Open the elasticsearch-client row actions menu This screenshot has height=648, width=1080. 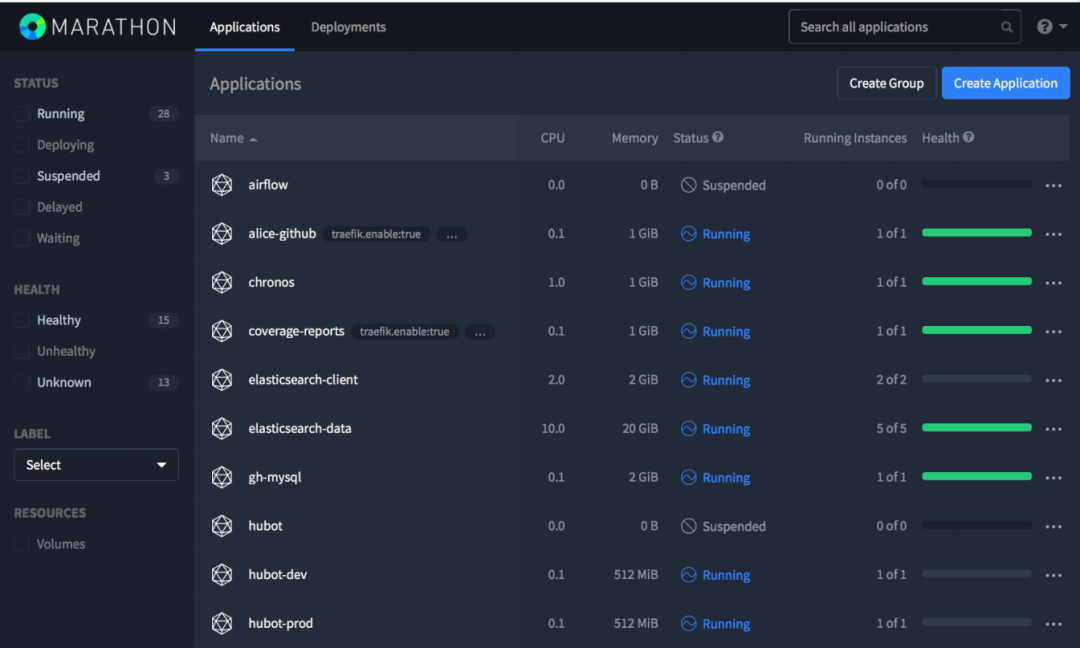(x=1053, y=380)
